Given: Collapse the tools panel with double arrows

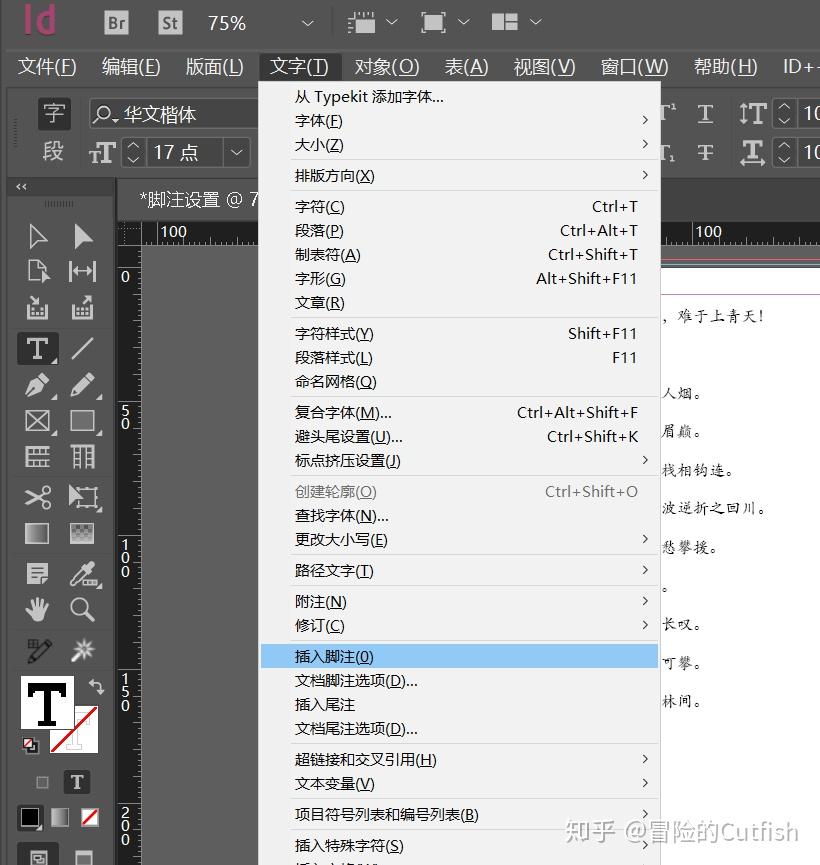Looking at the screenshot, I should (x=21, y=186).
